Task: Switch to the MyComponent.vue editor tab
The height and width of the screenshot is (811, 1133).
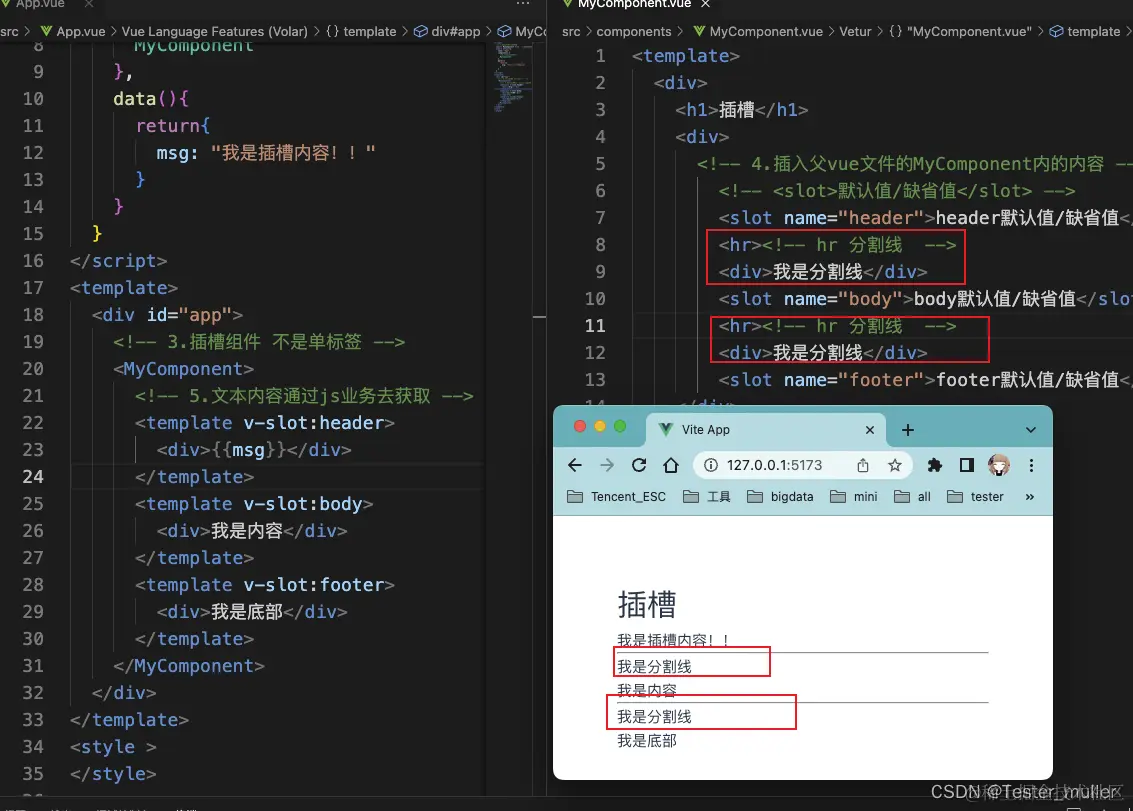Action: pyautogui.click(x=637, y=5)
